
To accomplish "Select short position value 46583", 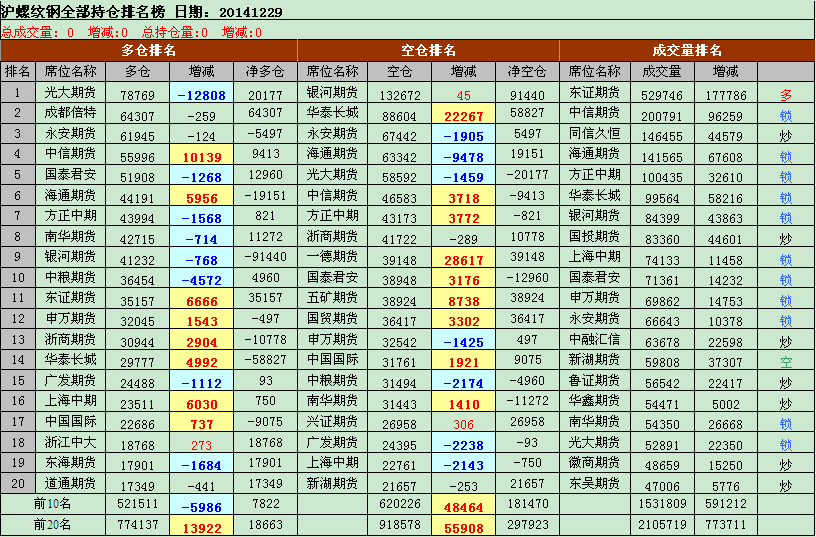I will 400,198.
